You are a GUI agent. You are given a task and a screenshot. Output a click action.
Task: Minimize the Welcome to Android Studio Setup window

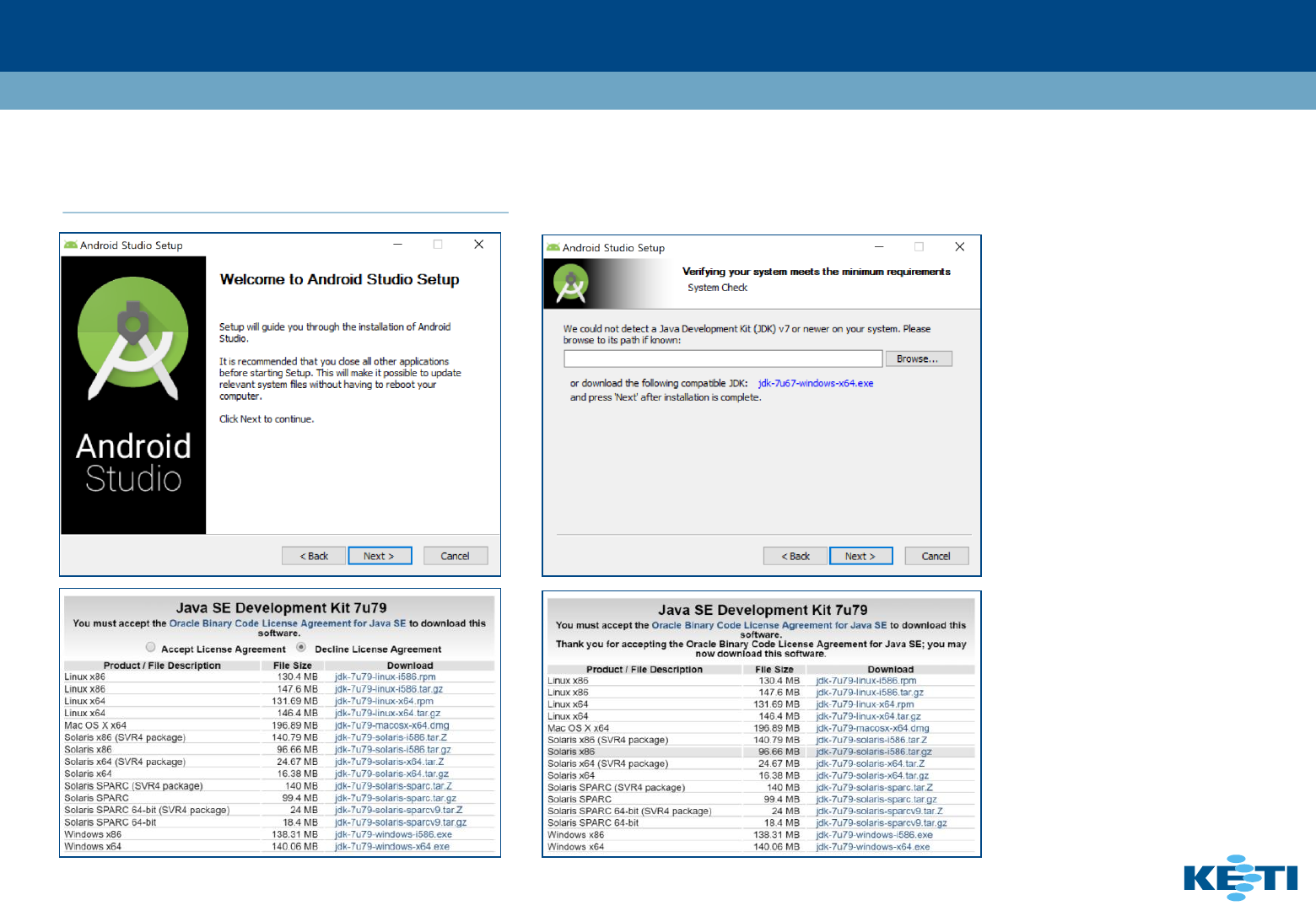click(397, 245)
